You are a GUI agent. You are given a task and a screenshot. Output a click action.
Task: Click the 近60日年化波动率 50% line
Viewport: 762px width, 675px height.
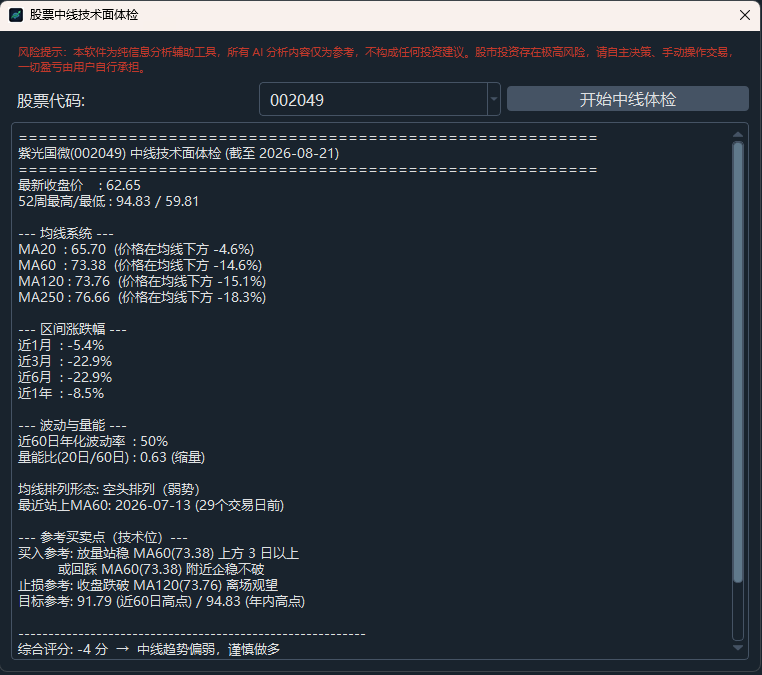(x=93, y=441)
